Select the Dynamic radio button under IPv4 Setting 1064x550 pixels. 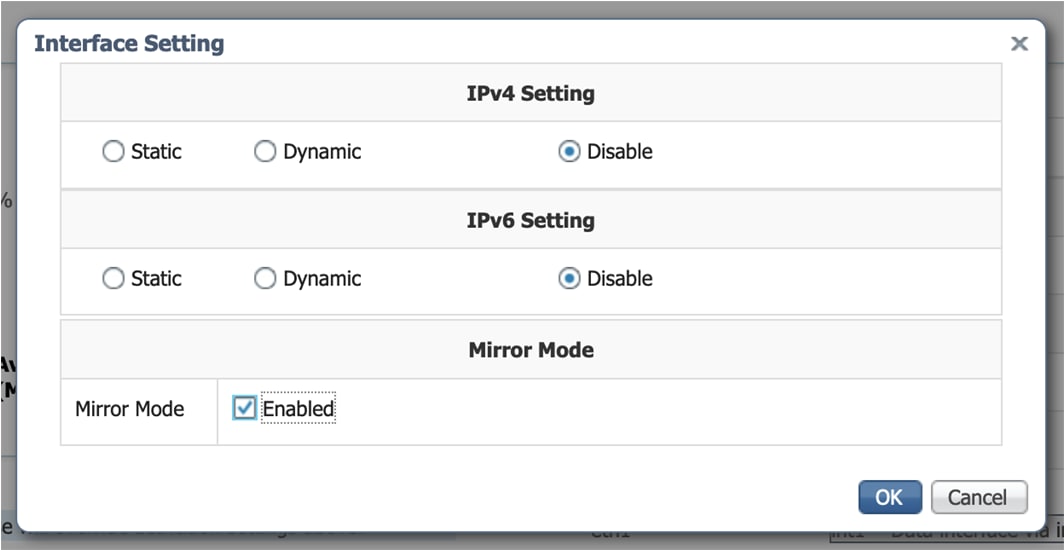click(x=265, y=152)
